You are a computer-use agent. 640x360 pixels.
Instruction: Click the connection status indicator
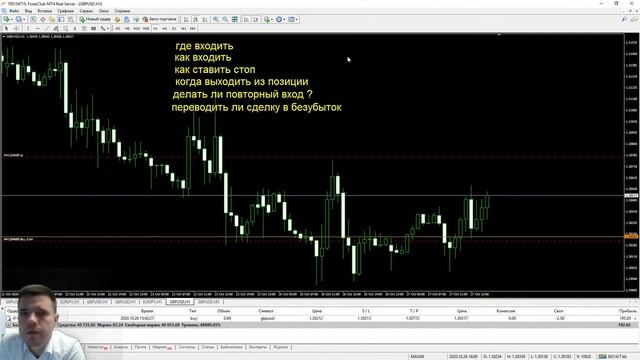[614, 356]
